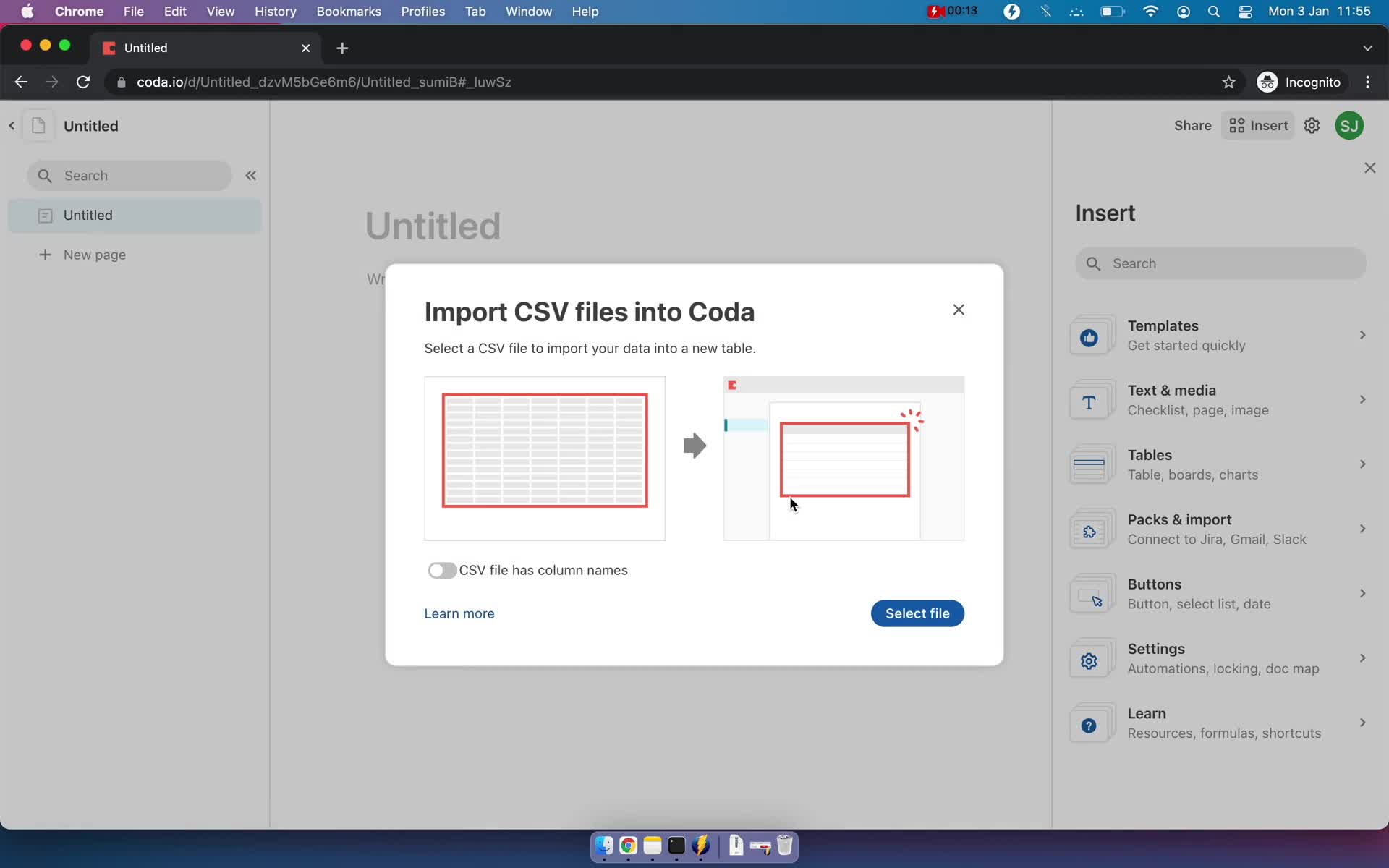Collapse the left sidebar with double chevron

250,176
